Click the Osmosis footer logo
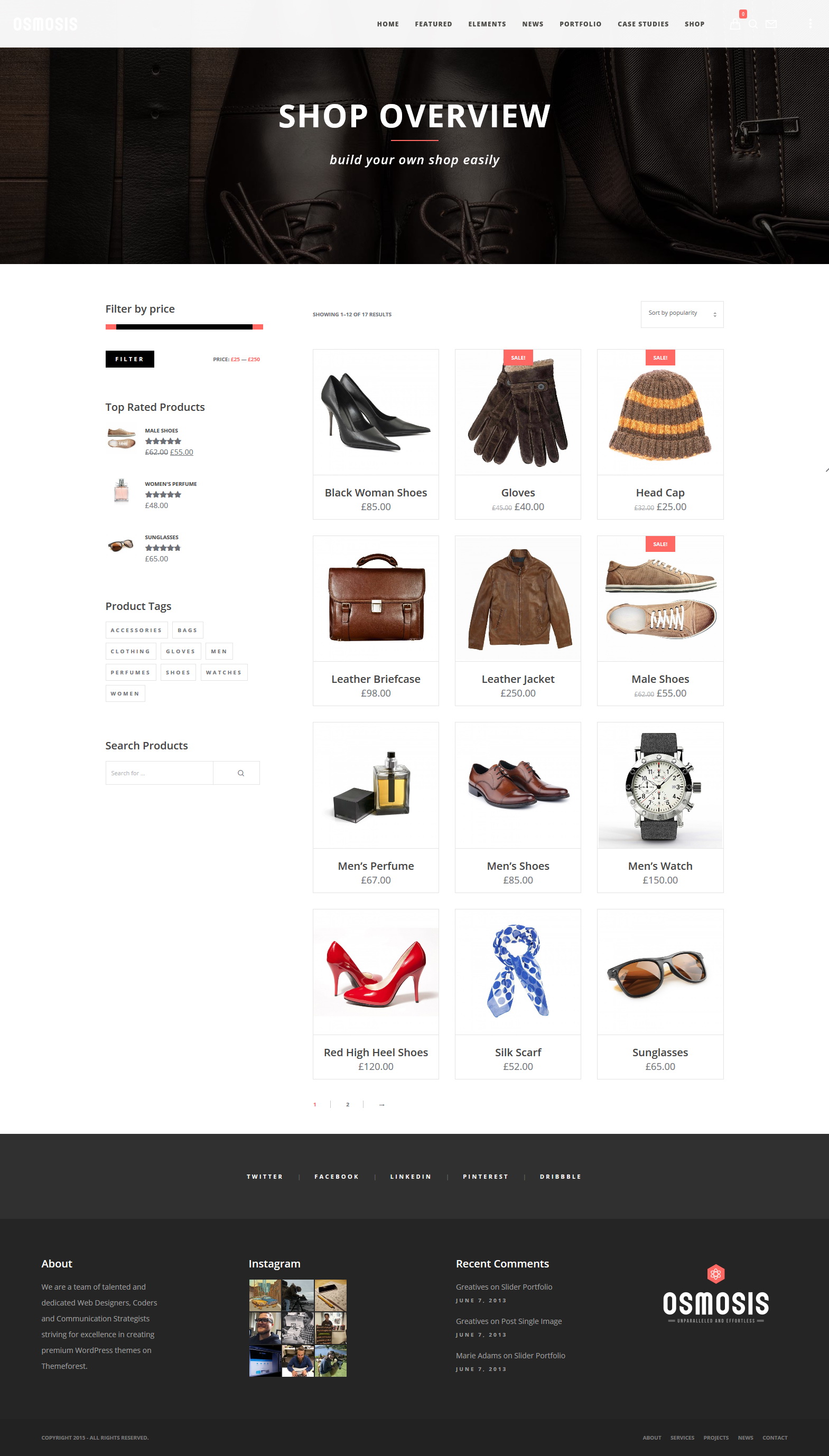Screen dimensions: 829x1456 [x=716, y=1294]
